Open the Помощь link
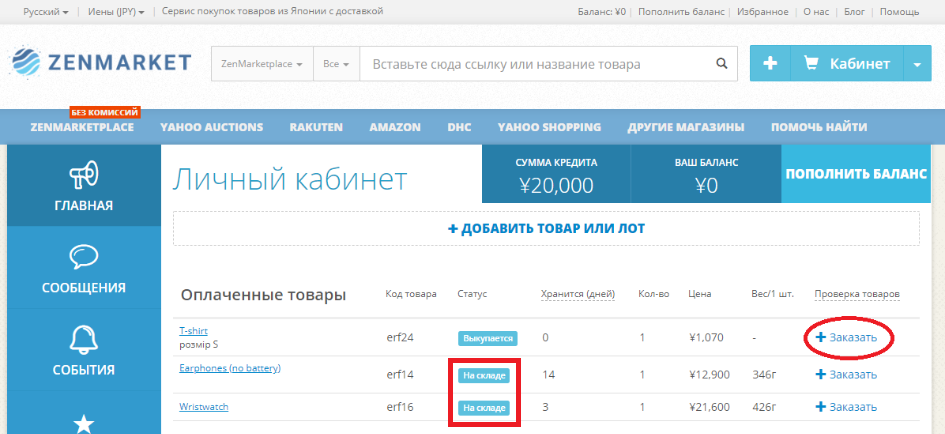 coord(899,11)
